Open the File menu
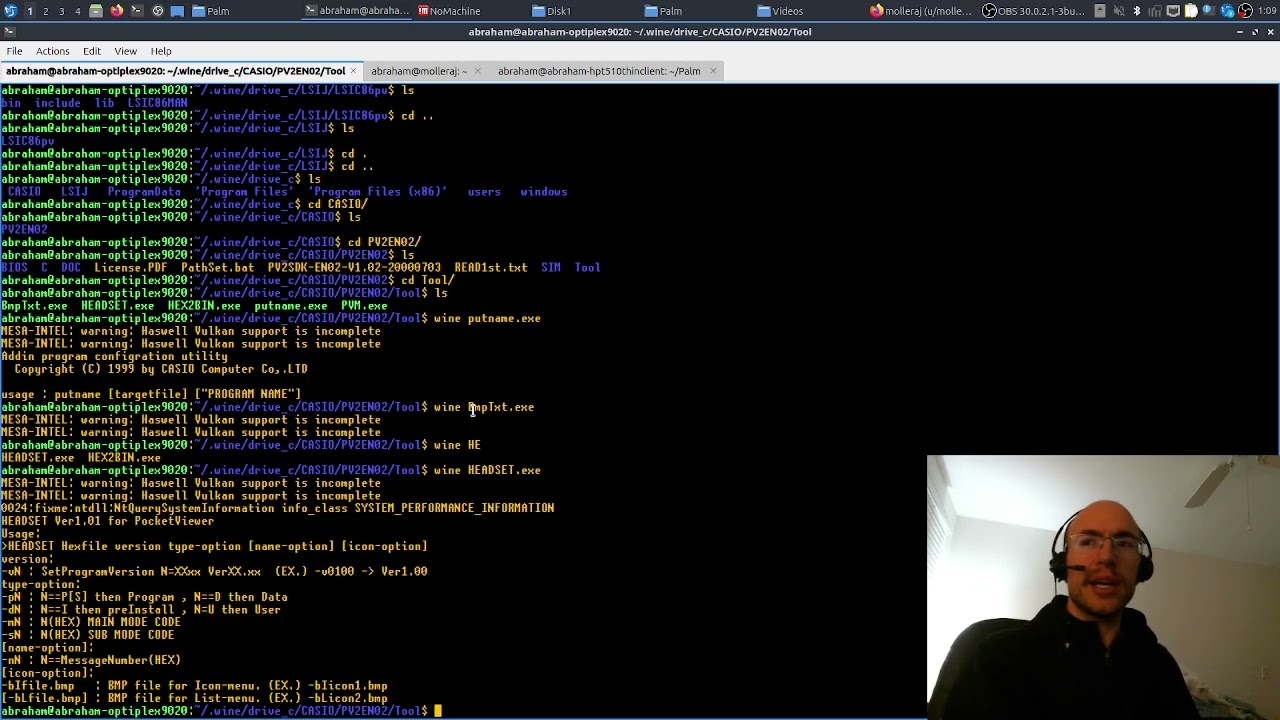Screen dimensions: 1280x720 click(14, 51)
